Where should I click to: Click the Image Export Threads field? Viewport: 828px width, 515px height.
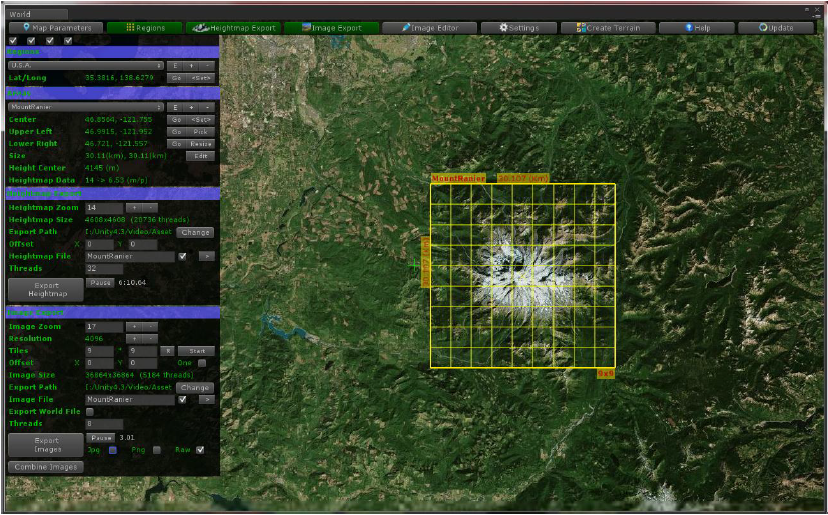[104, 424]
